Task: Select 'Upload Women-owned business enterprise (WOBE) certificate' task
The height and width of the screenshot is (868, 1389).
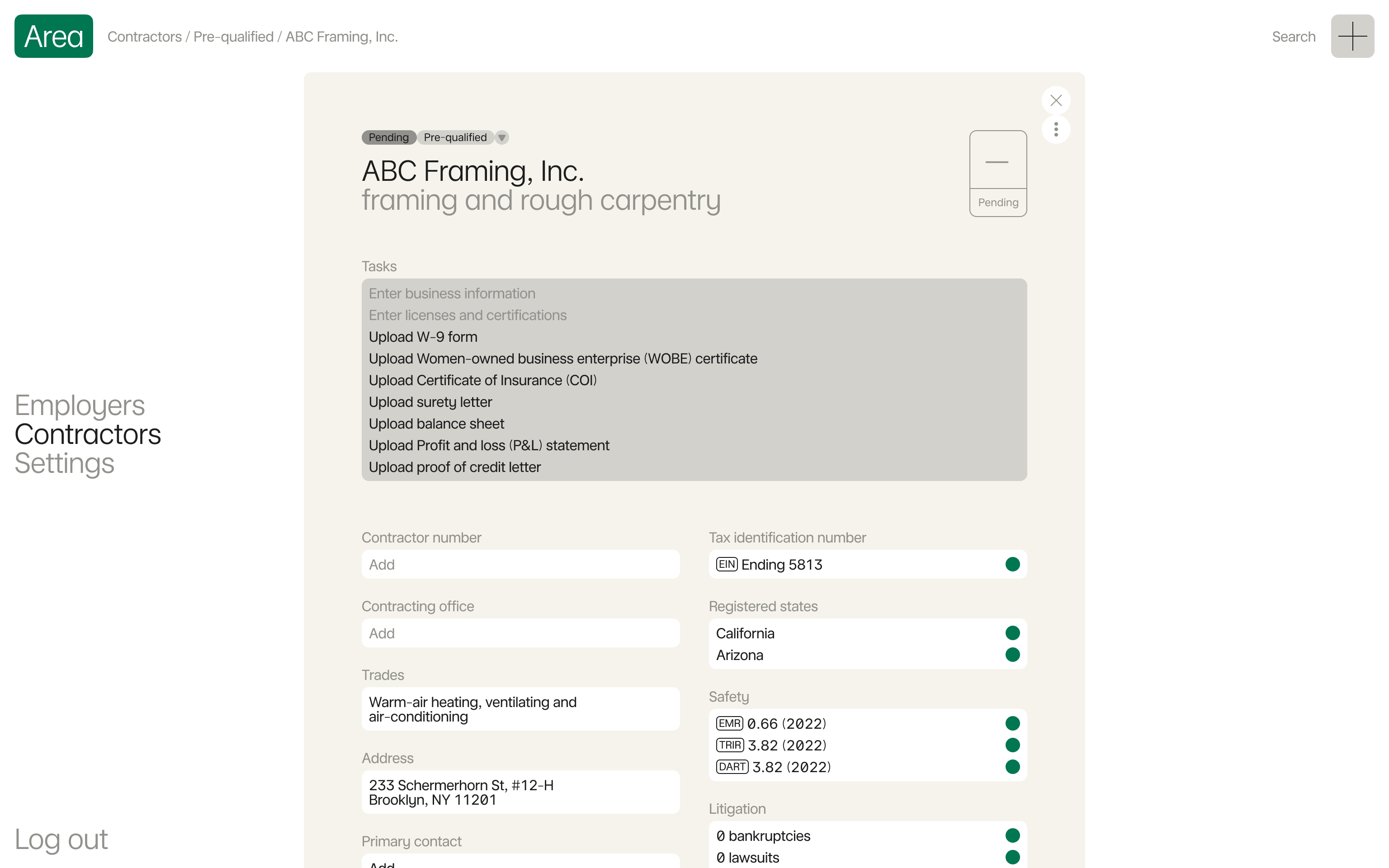Action: (694, 359)
